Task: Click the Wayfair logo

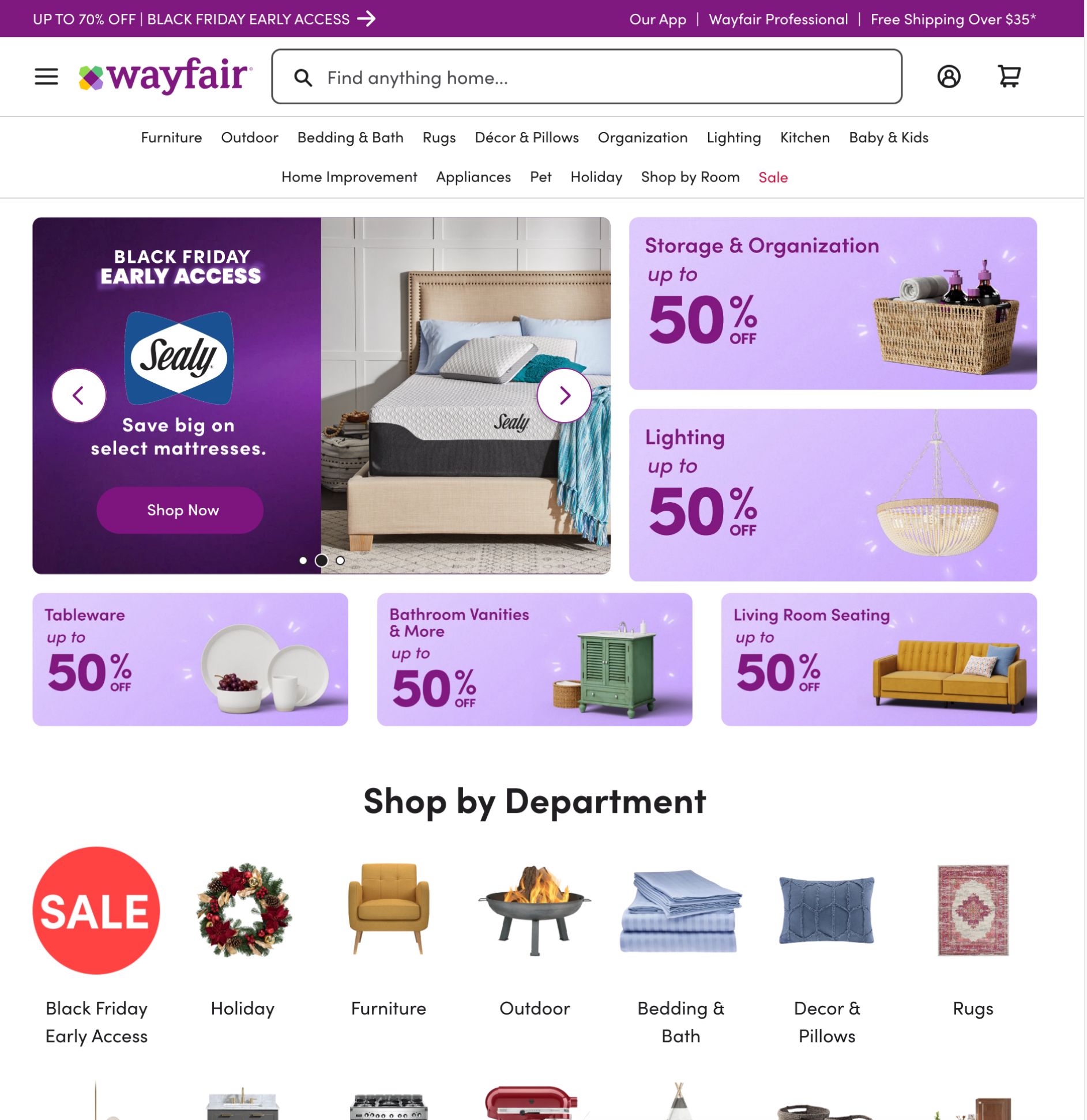Action: pyautogui.click(x=165, y=76)
